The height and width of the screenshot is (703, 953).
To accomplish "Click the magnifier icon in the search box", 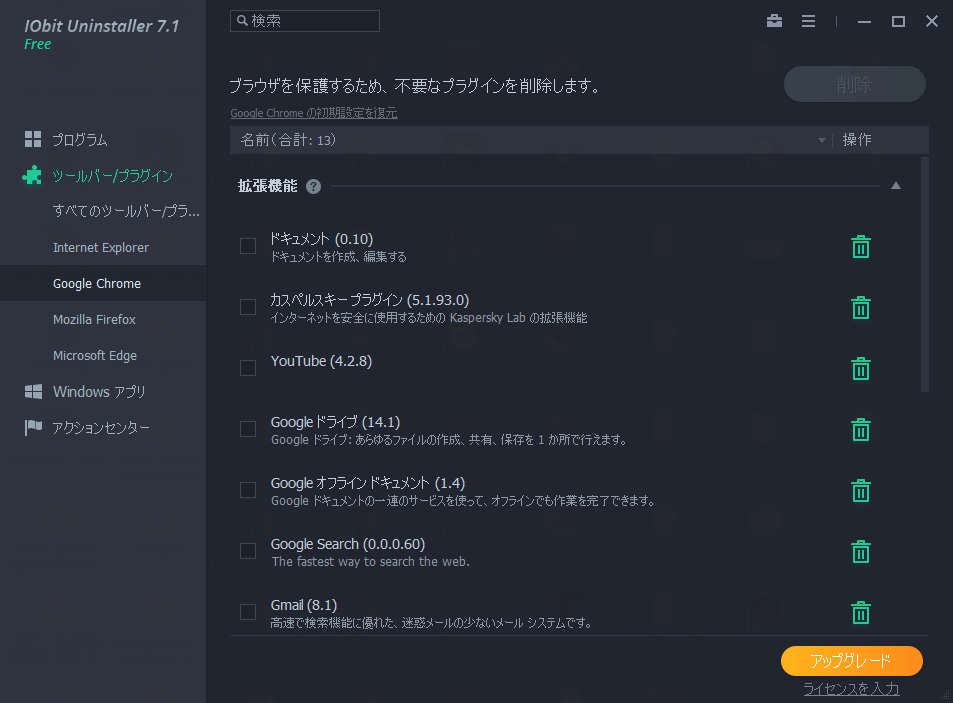I will pos(242,21).
